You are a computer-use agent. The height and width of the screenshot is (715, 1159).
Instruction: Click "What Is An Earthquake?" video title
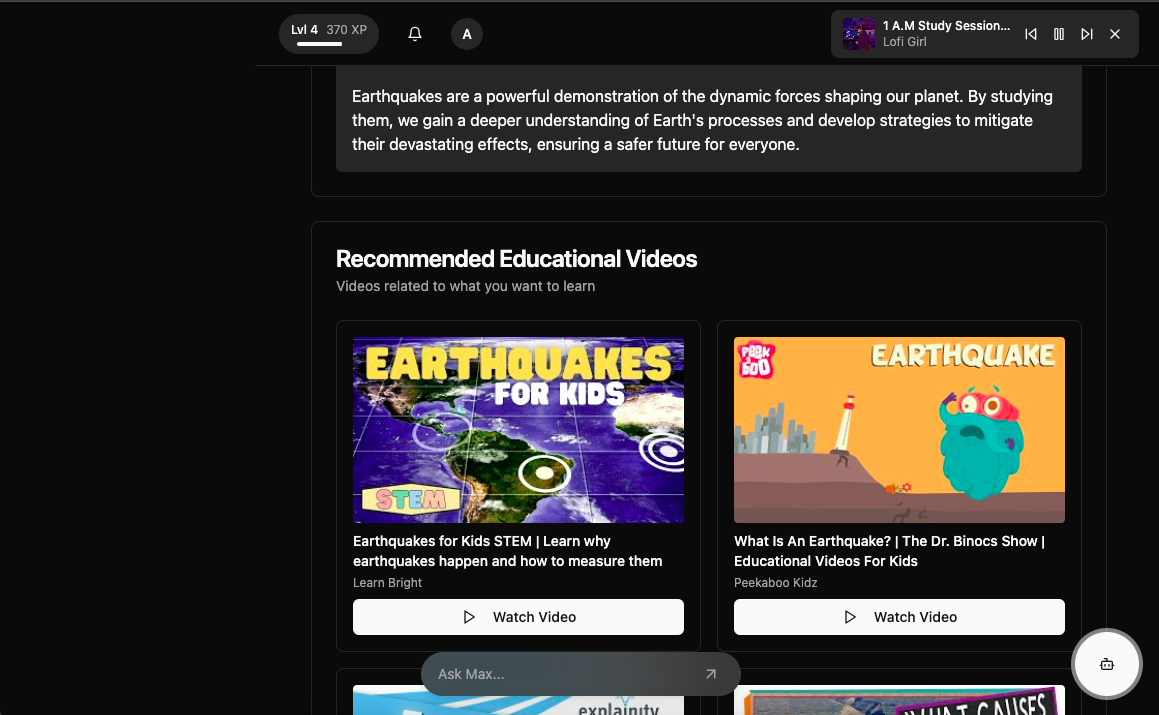pos(889,551)
